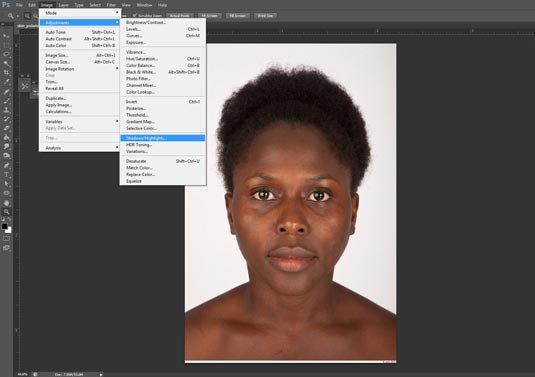Viewport: 535px width, 377px height.
Task: Select the Dodge tool
Action: (6, 156)
